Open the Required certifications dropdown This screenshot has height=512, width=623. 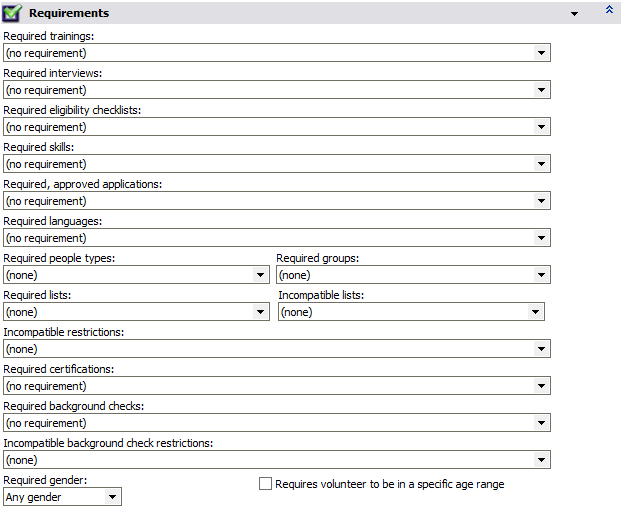(x=541, y=386)
